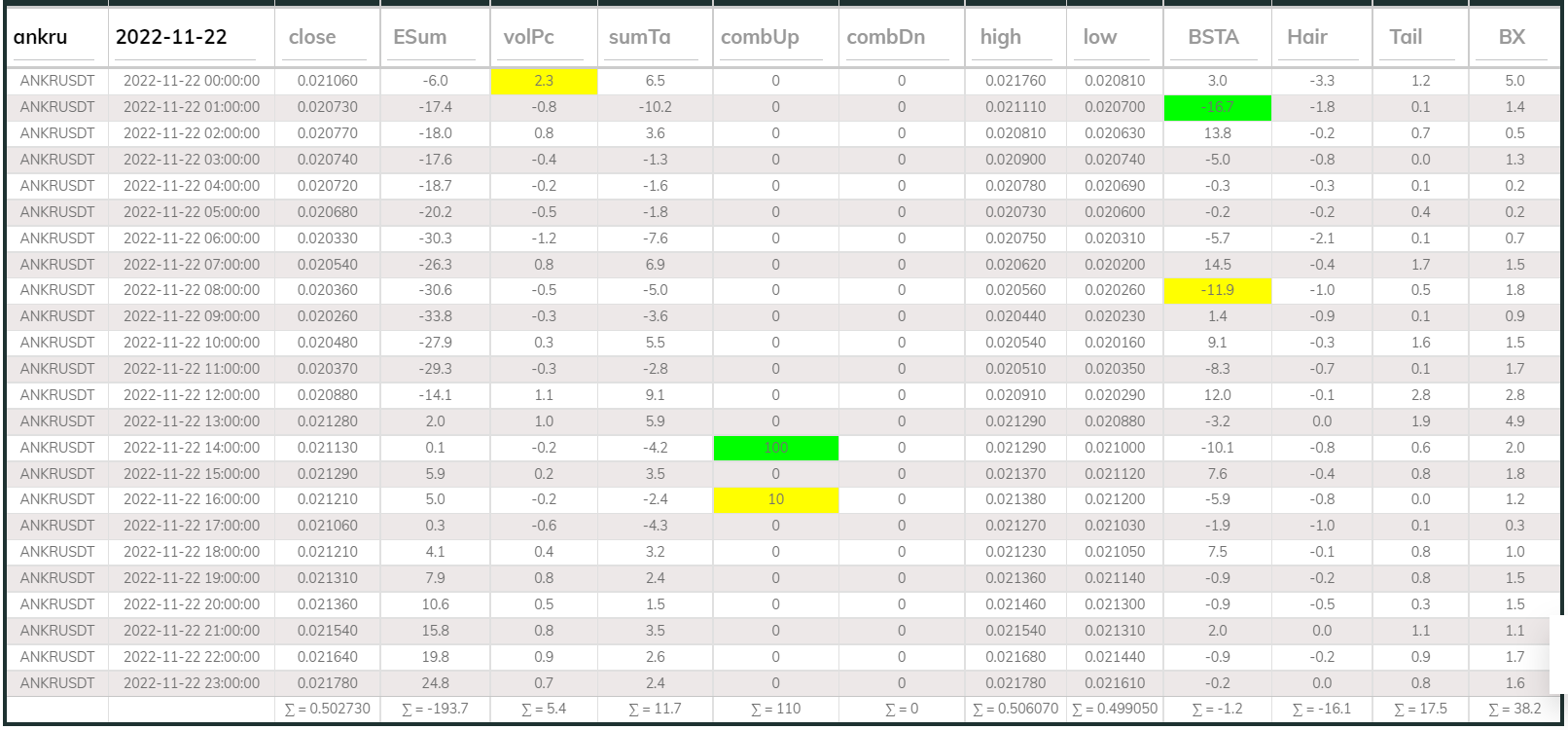Click BSTA value 13.8
The height and width of the screenshot is (730, 1568).
(1217, 133)
